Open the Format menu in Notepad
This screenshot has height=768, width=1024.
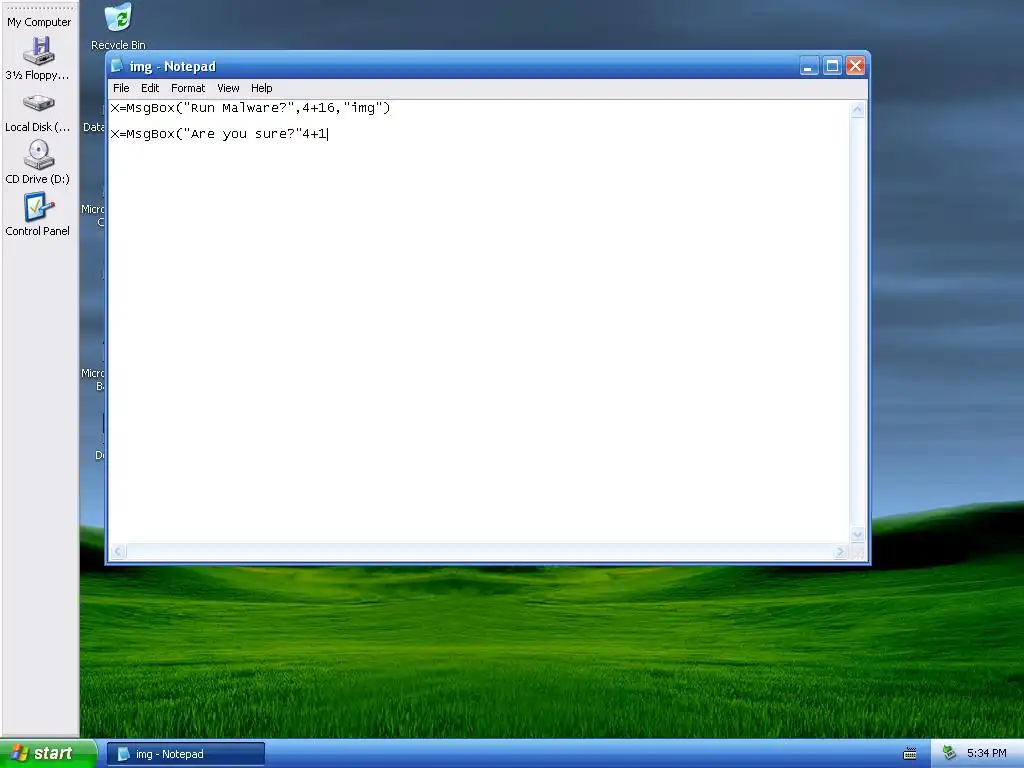click(188, 88)
